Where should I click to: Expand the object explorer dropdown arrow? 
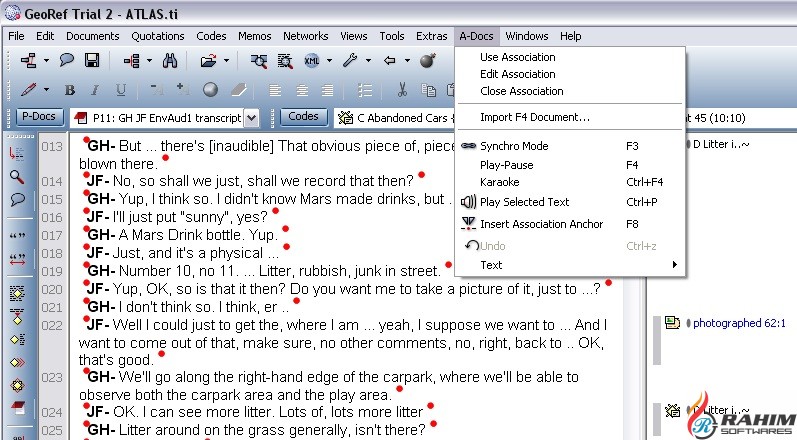149,61
